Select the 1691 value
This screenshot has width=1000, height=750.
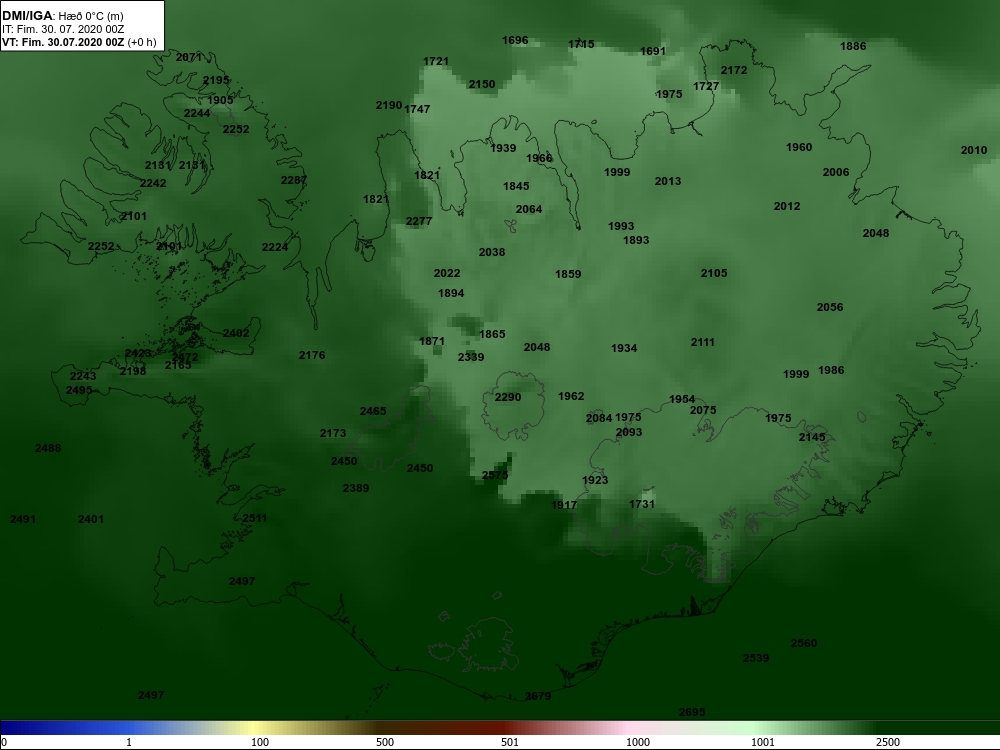coord(653,51)
